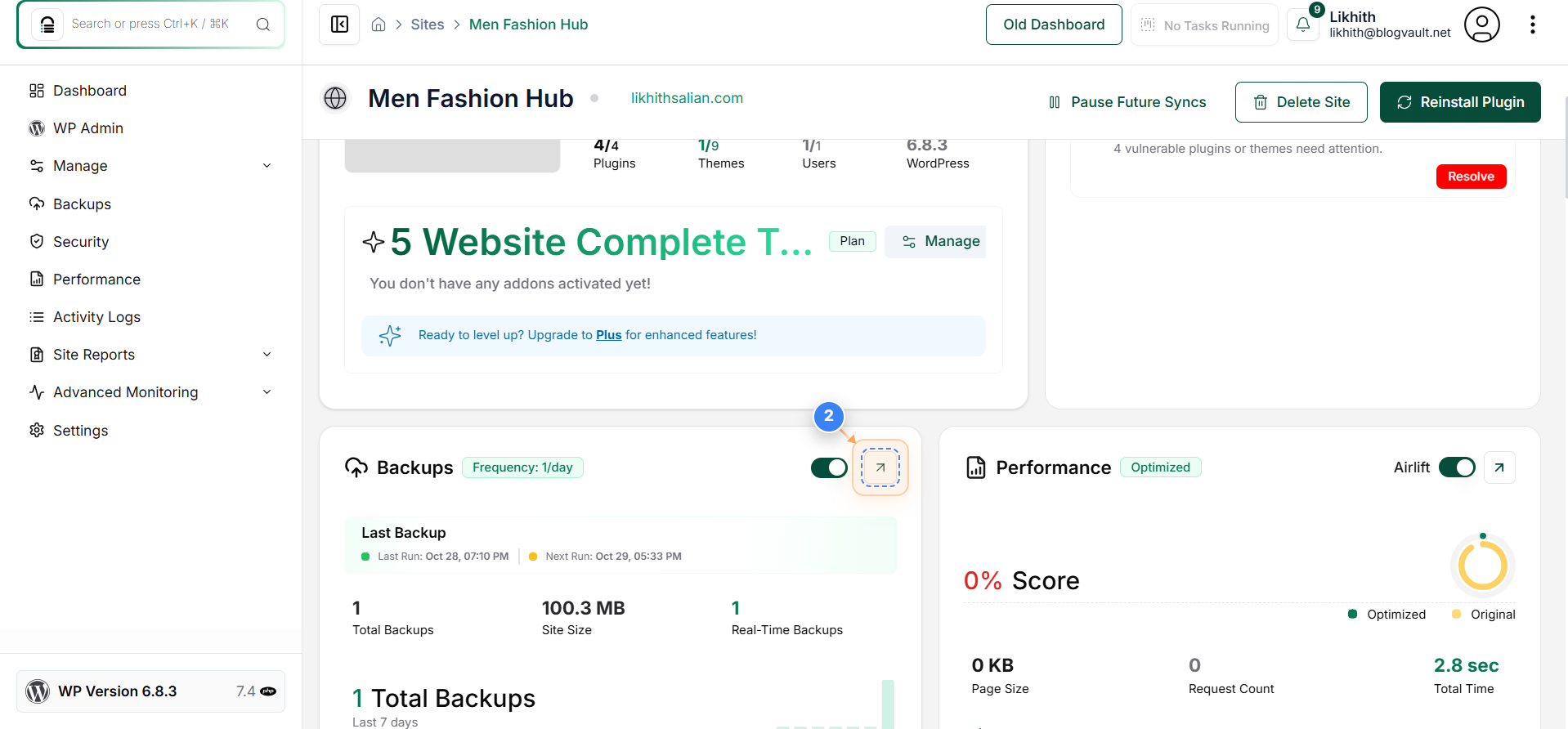1568x729 pixels.
Task: Click the plan star icon
Action: click(374, 242)
